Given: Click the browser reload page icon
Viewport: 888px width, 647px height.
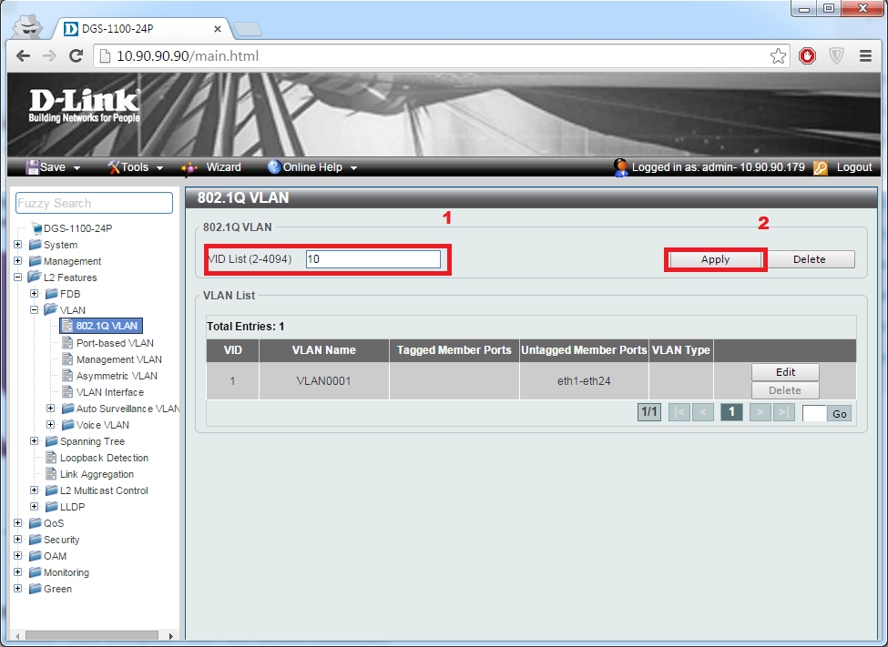Looking at the screenshot, I should coord(75,56).
